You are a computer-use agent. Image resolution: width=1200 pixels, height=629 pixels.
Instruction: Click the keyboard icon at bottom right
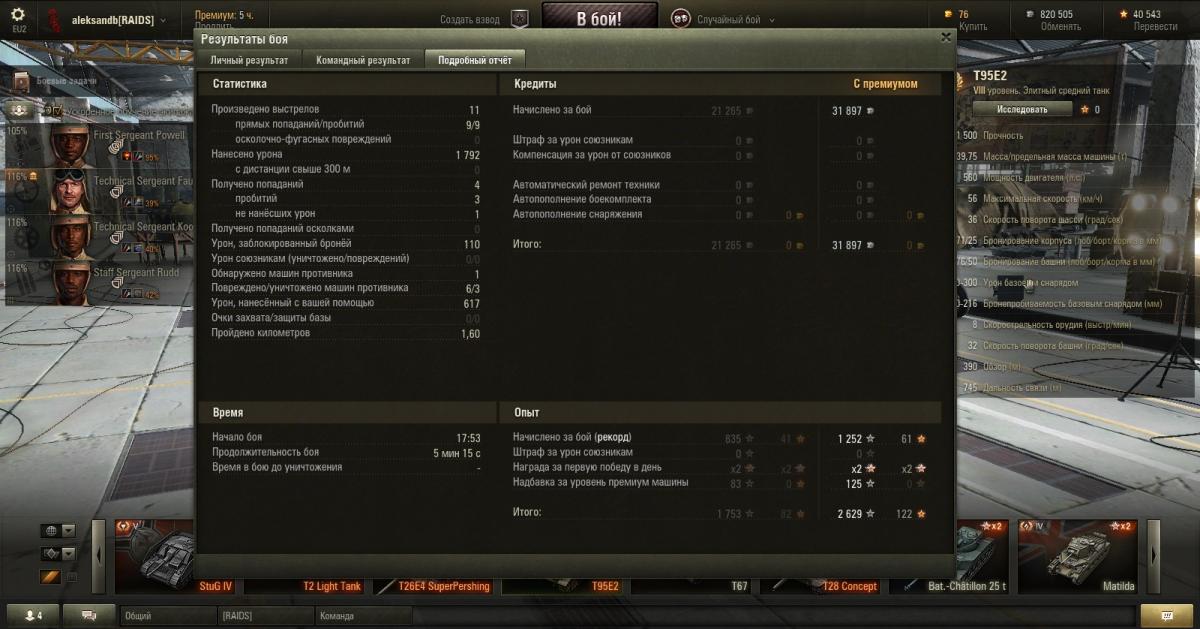1166,615
